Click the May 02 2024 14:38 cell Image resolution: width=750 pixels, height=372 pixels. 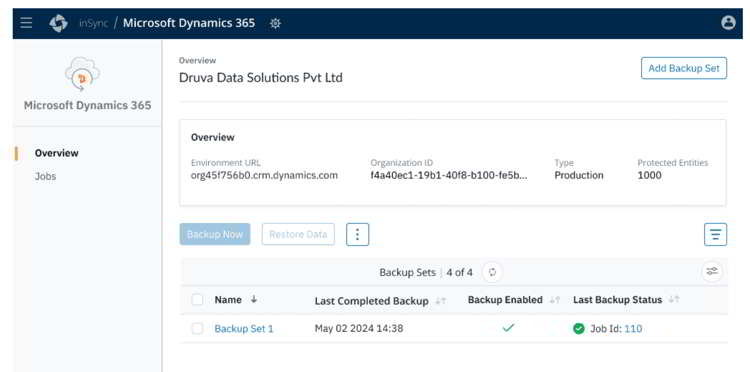(359, 328)
